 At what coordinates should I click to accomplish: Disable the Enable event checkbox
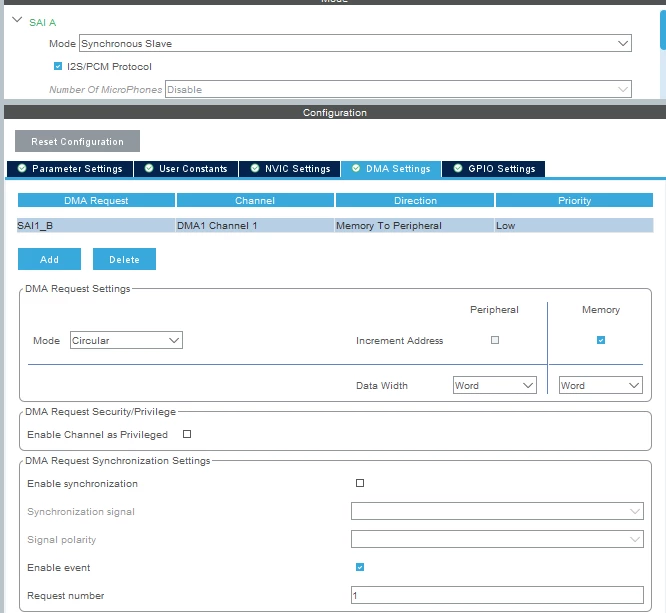(360, 567)
